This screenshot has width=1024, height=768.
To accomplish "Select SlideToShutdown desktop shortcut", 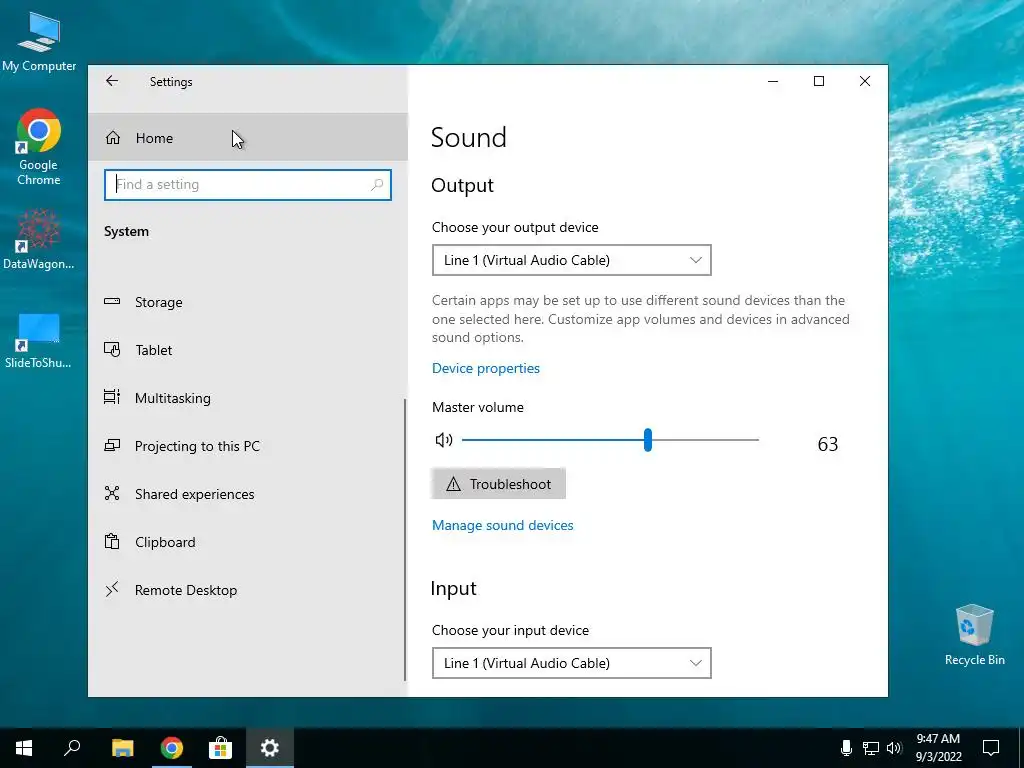I will click(x=39, y=340).
